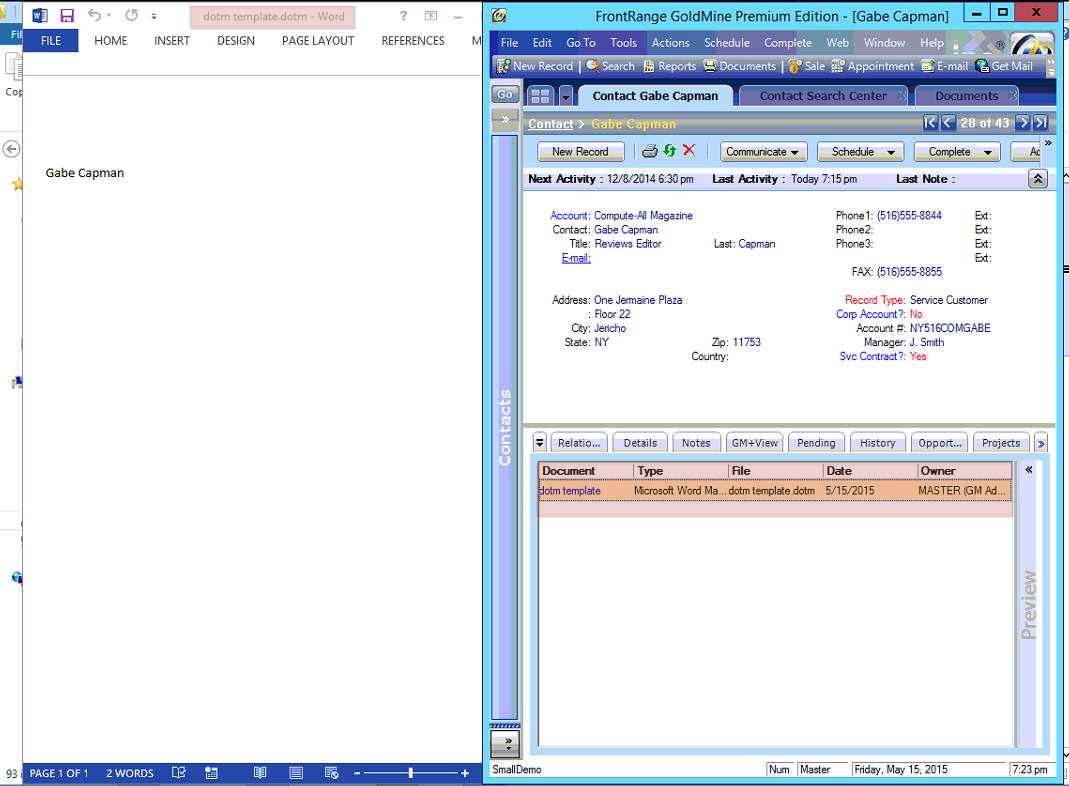
Task: Open the Get Mail toolbar item
Action: pyautogui.click(x=1004, y=66)
